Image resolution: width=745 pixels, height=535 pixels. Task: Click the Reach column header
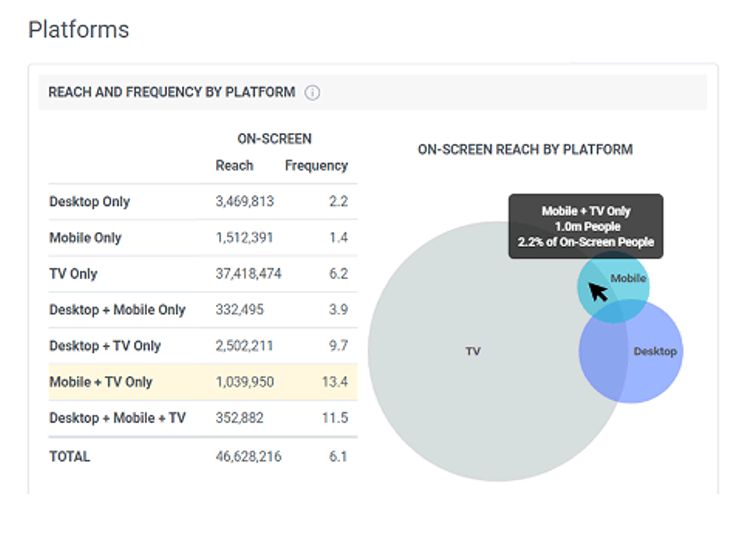coord(235,166)
